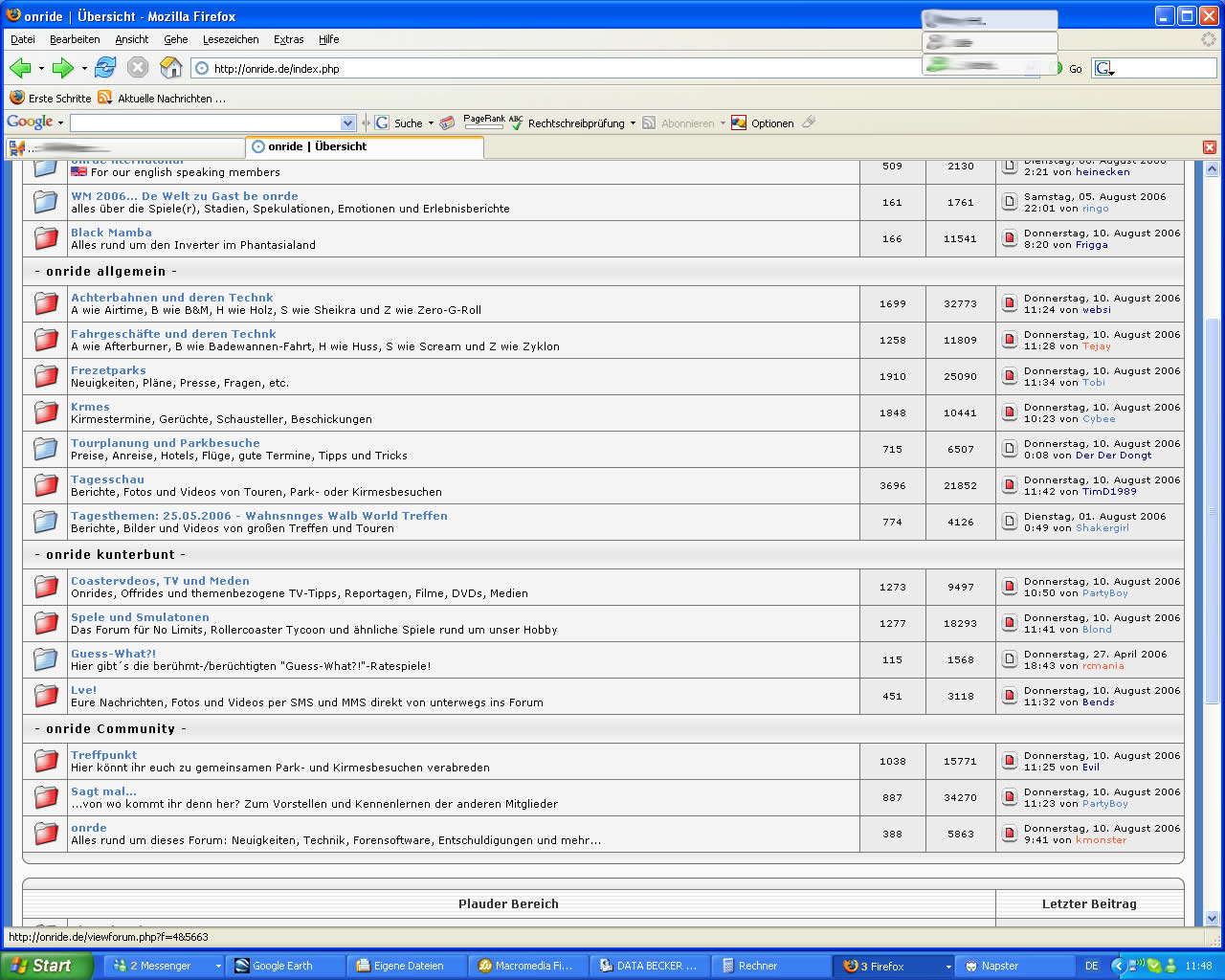Click the Rechtschreibprüfung spell check icon
The image size is (1225, 980).
[517, 123]
